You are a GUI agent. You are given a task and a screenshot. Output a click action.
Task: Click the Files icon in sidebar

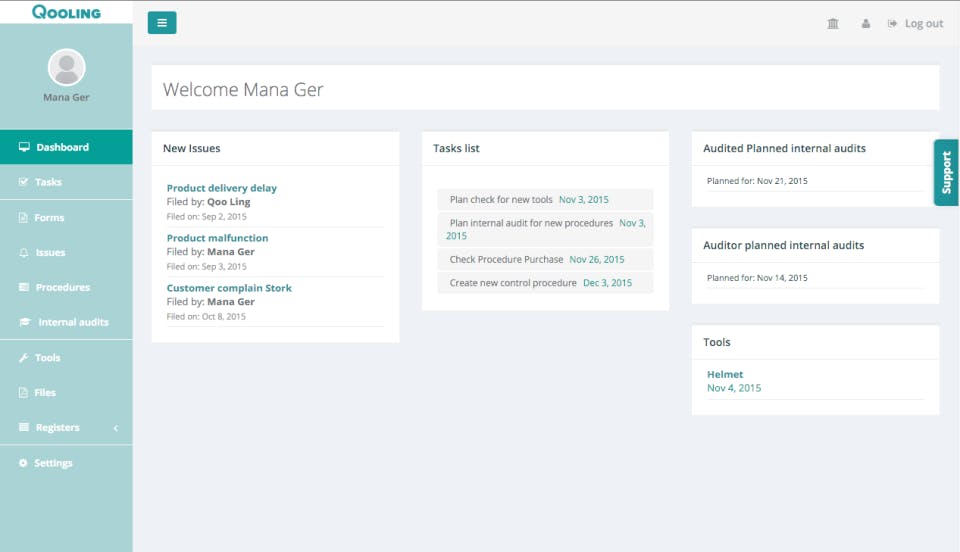pyautogui.click(x=24, y=393)
